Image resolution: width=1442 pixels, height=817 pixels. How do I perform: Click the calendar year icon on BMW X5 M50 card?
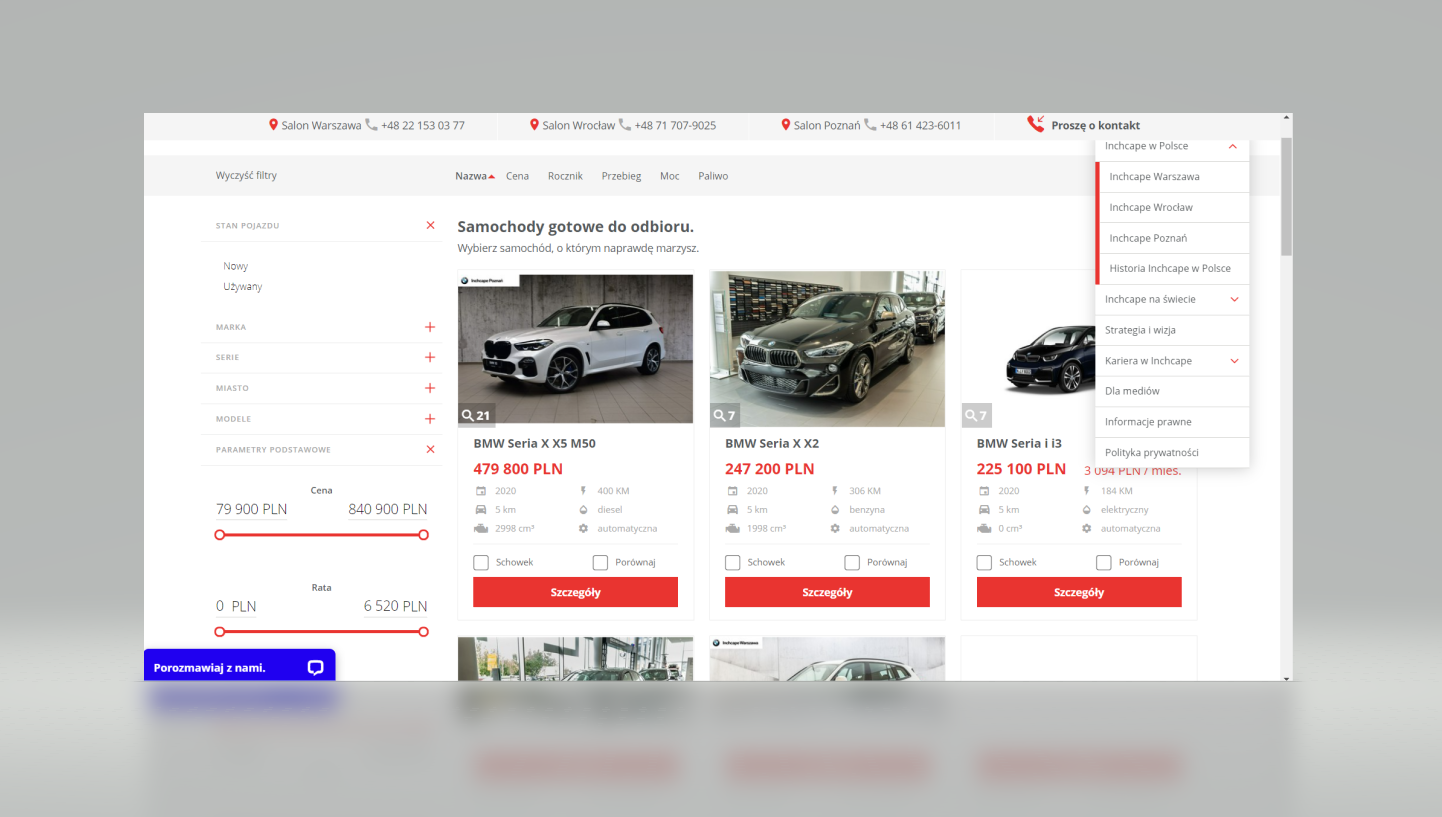click(x=481, y=491)
